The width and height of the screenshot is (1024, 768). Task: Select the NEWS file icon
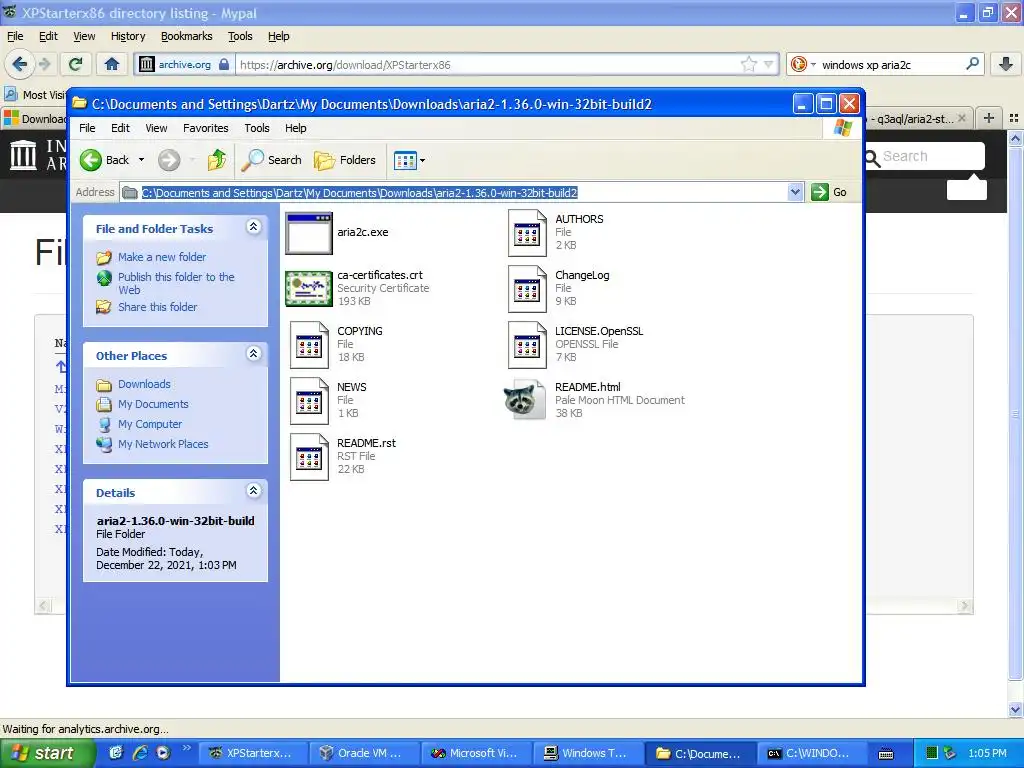tap(309, 401)
